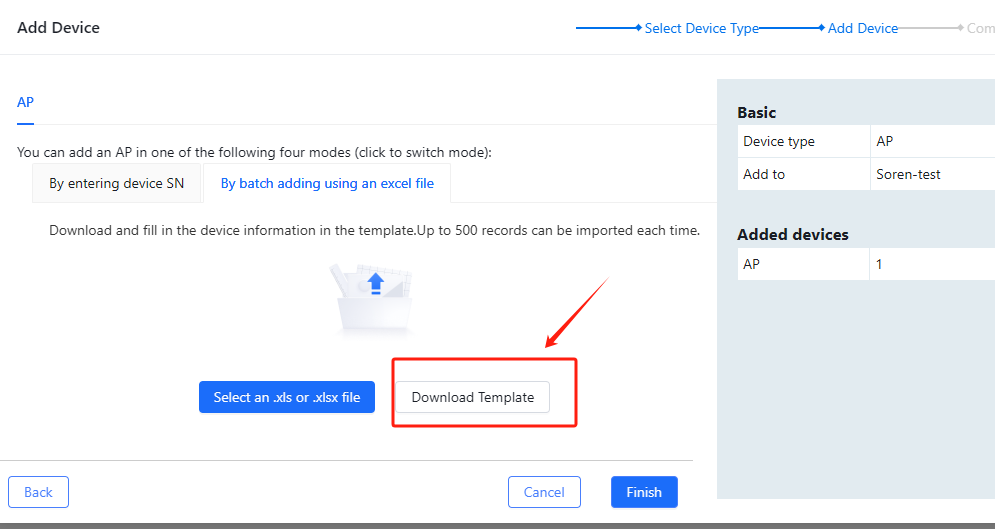
Task: Click the partially visible 'Com' final step
Action: (x=979, y=28)
